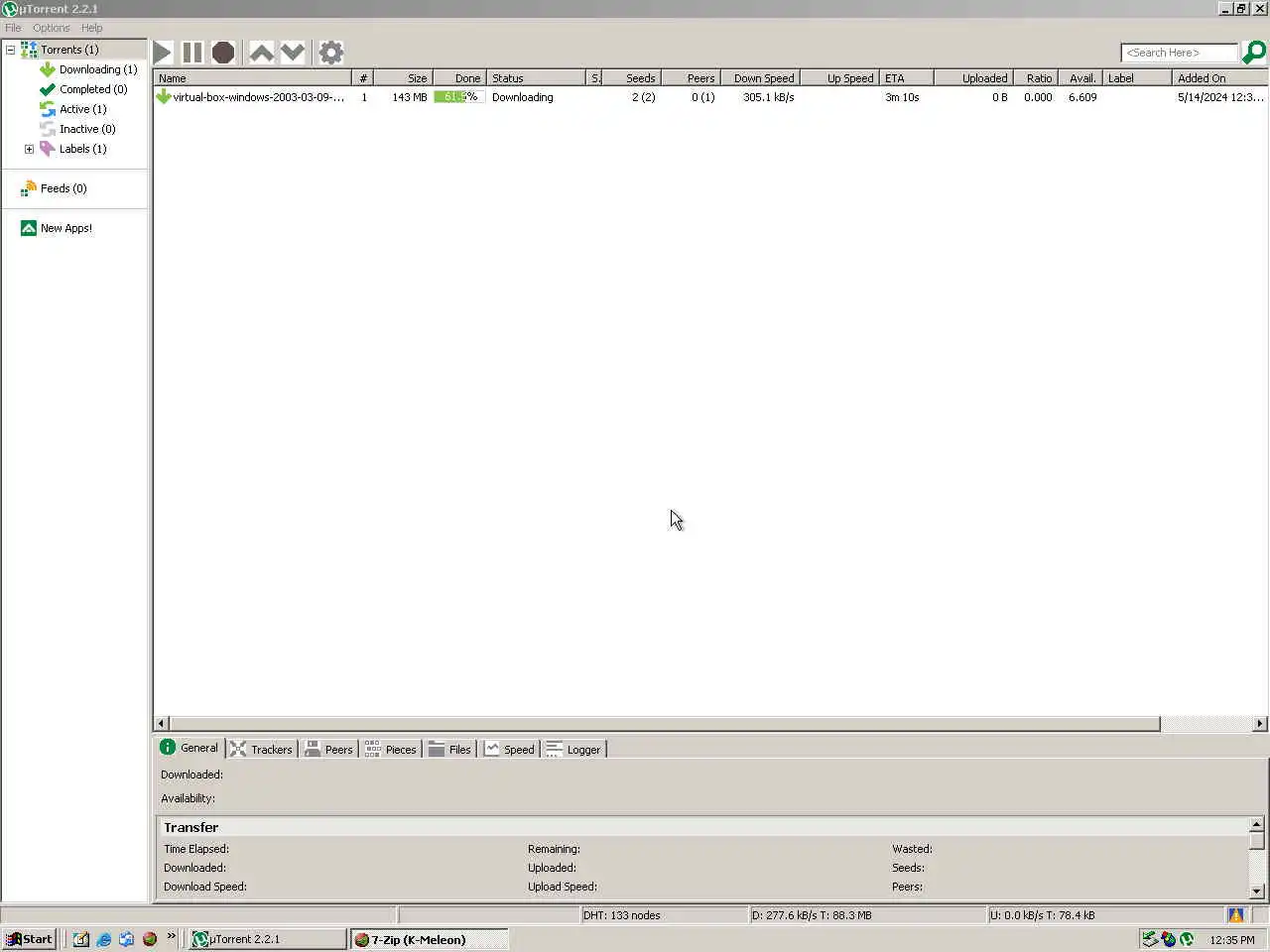Click the horizontal scrollbar left arrow

coord(162,724)
